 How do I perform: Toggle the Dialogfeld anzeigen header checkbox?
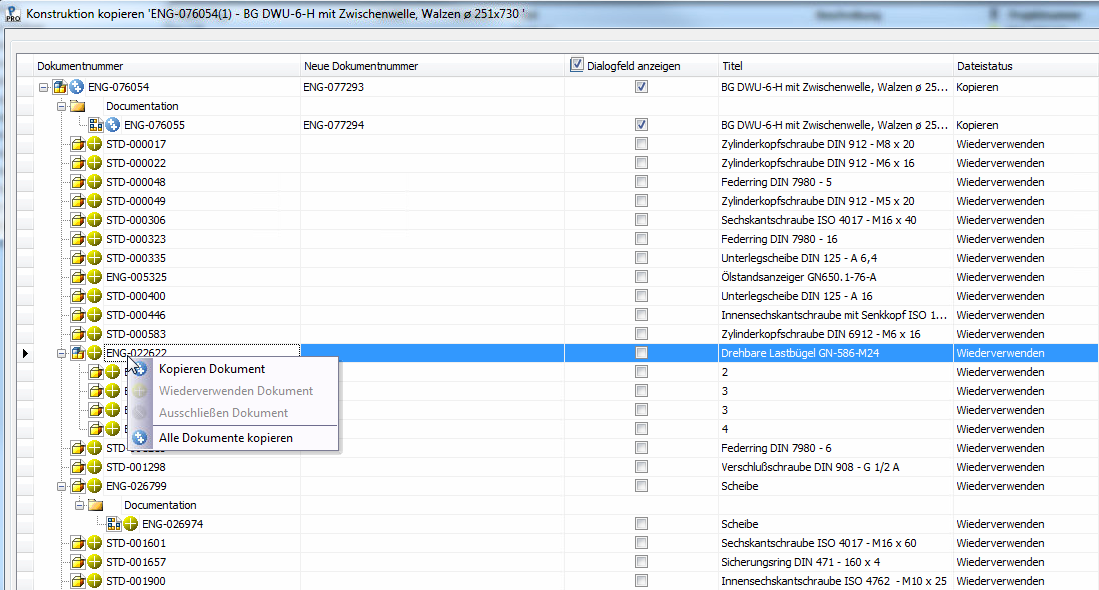point(577,66)
